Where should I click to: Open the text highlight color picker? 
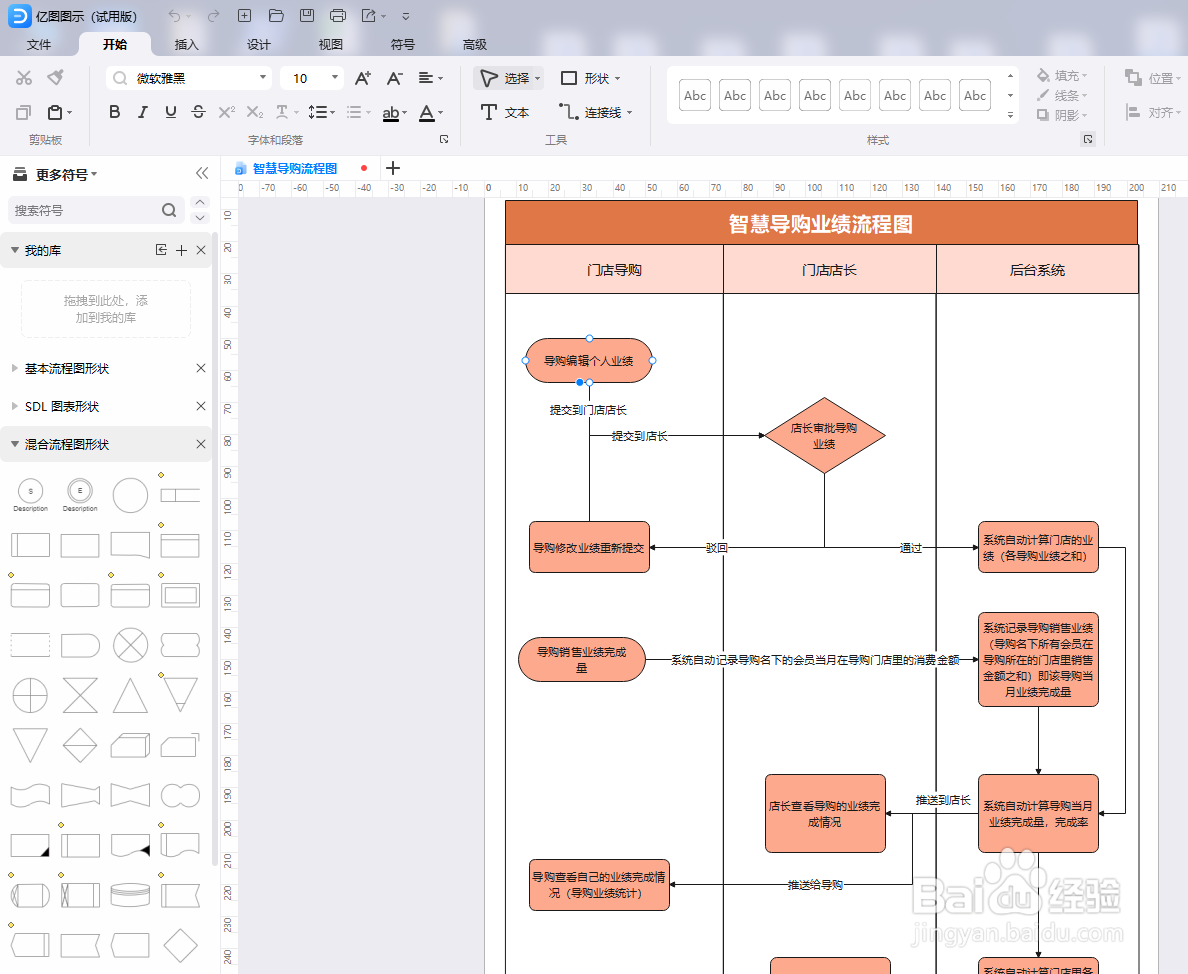394,113
